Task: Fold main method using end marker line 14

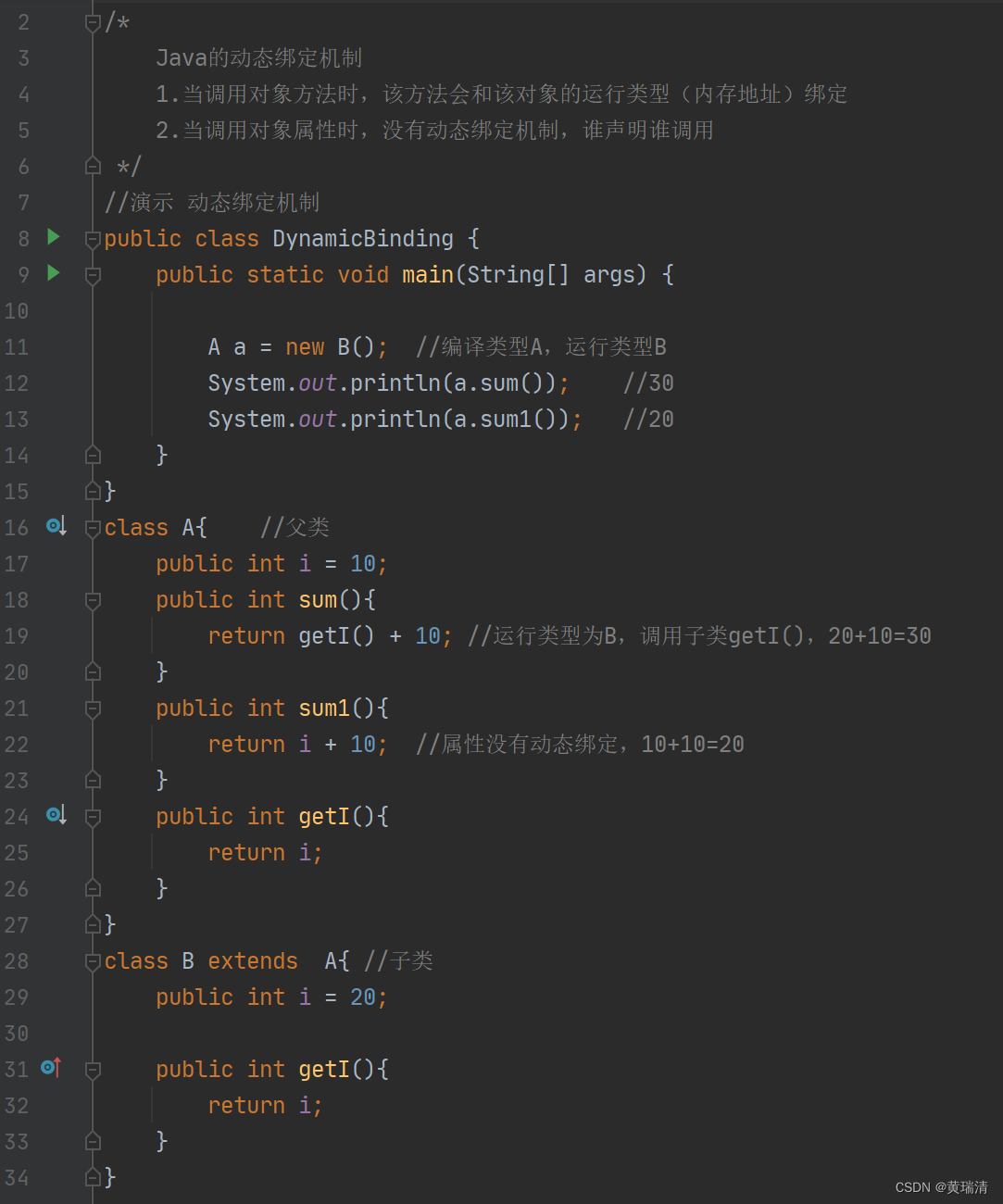Action: pyautogui.click(x=93, y=455)
